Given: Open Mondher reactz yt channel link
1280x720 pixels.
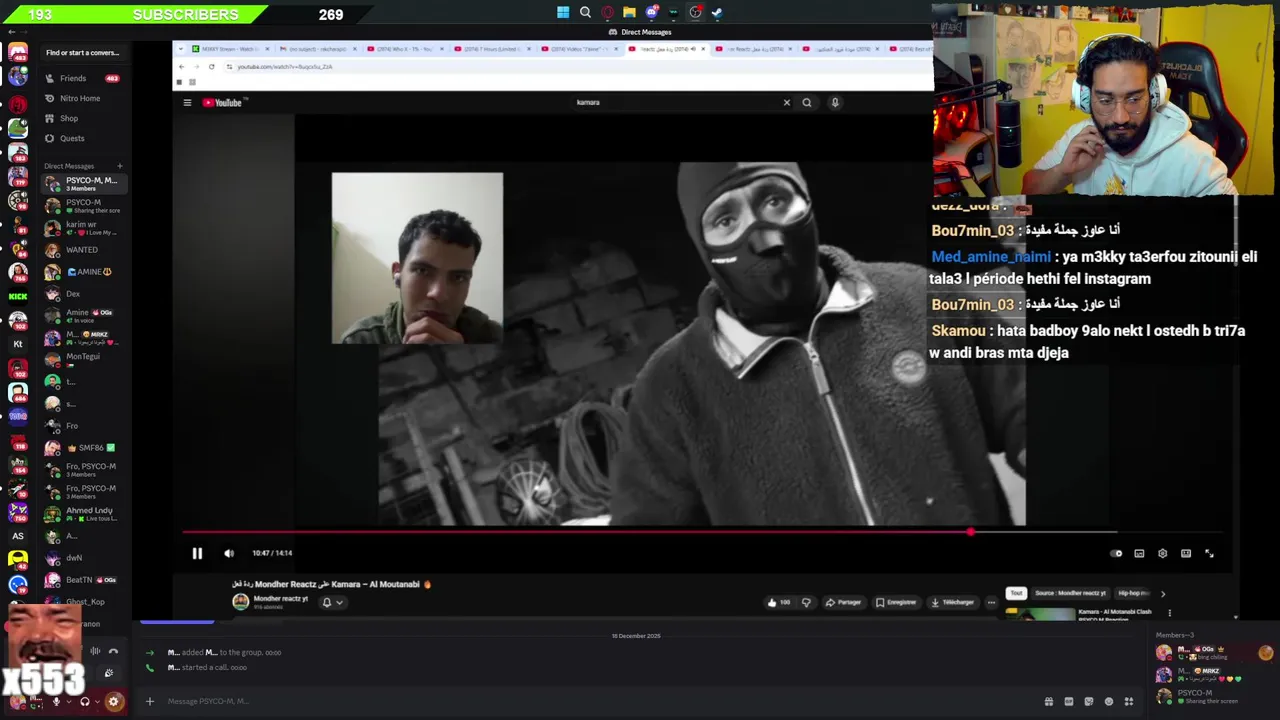Looking at the screenshot, I should click(x=281, y=598).
